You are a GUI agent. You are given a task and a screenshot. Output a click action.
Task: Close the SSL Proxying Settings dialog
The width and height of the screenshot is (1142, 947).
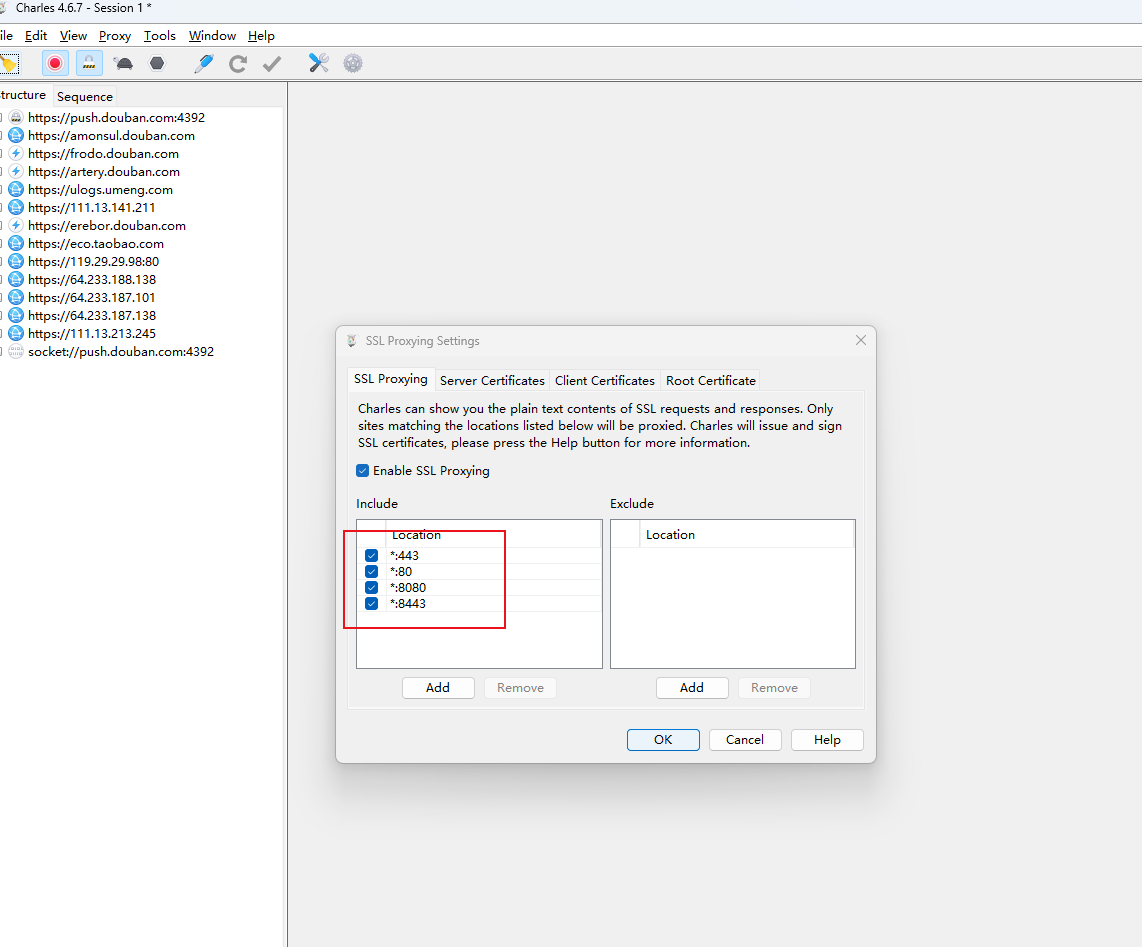coord(861,340)
